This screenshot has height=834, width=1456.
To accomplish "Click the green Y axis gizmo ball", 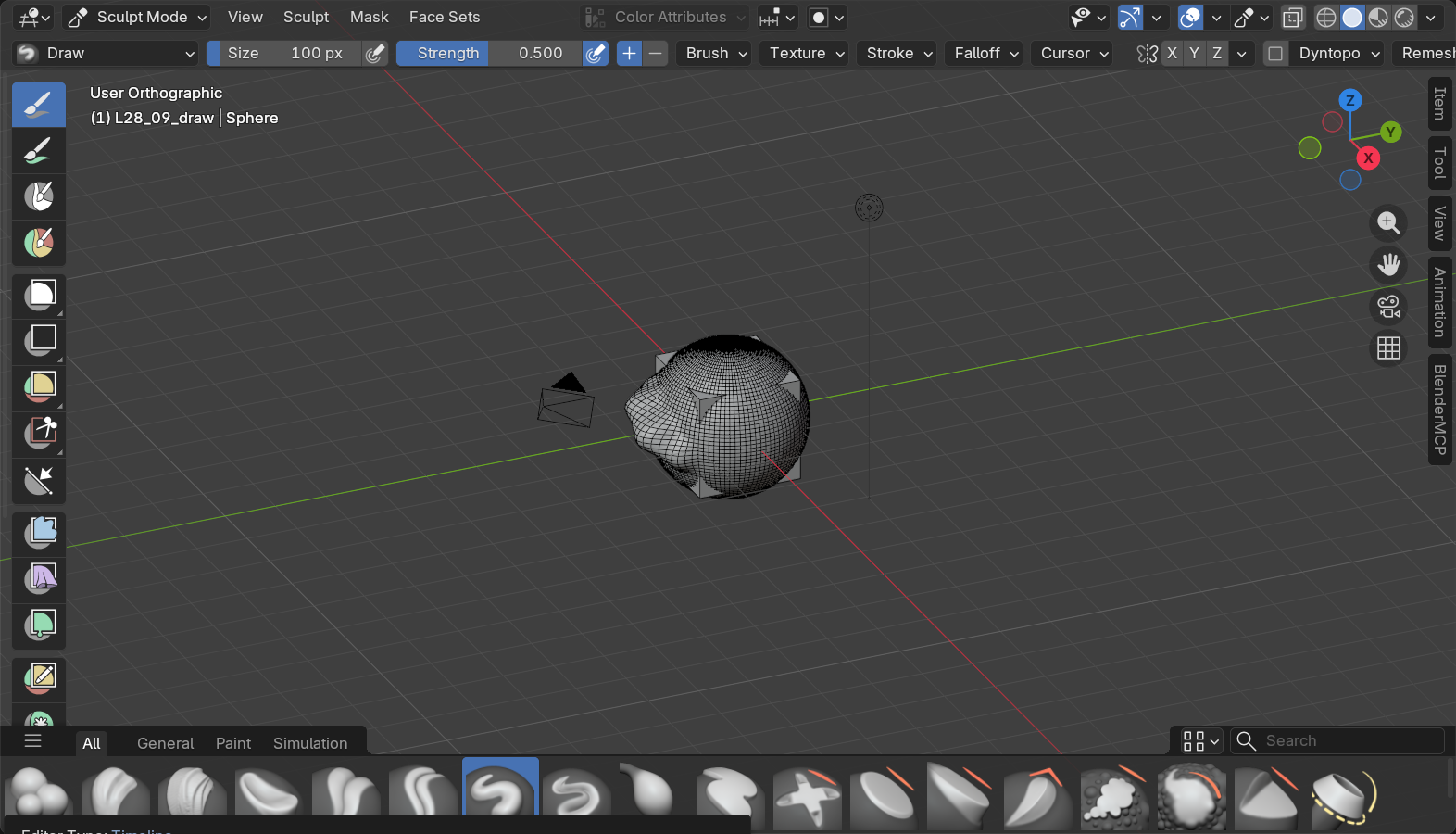I will (1390, 132).
